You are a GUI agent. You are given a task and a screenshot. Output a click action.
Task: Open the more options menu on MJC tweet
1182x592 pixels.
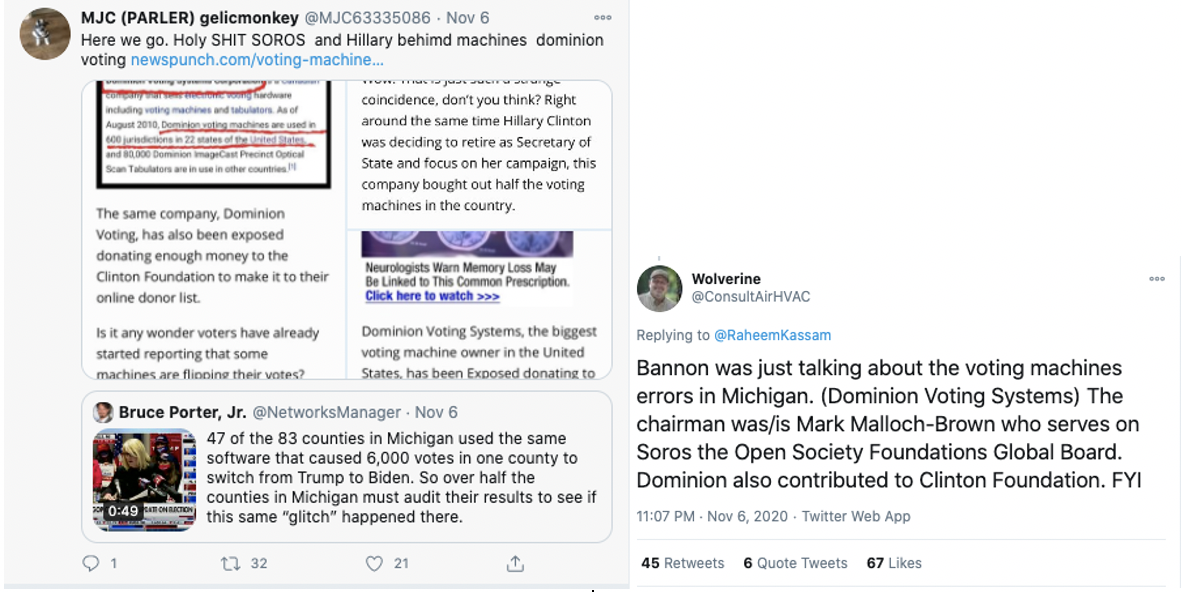pos(602,17)
